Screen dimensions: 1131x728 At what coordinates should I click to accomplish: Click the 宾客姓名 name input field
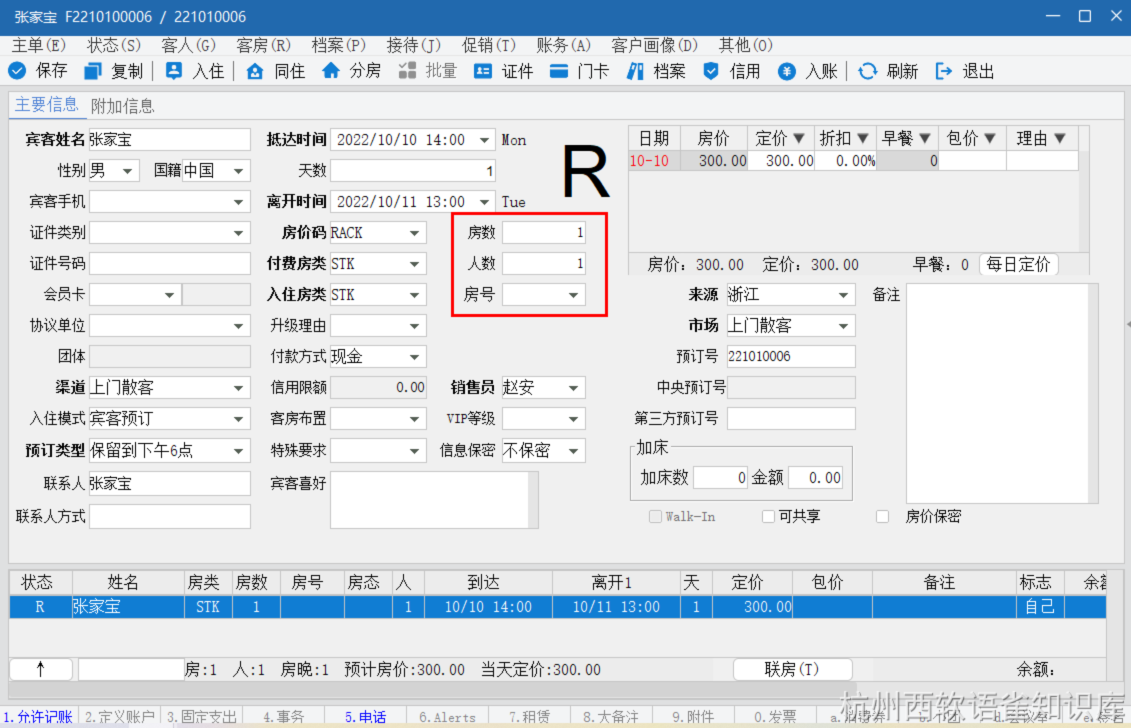coord(170,140)
